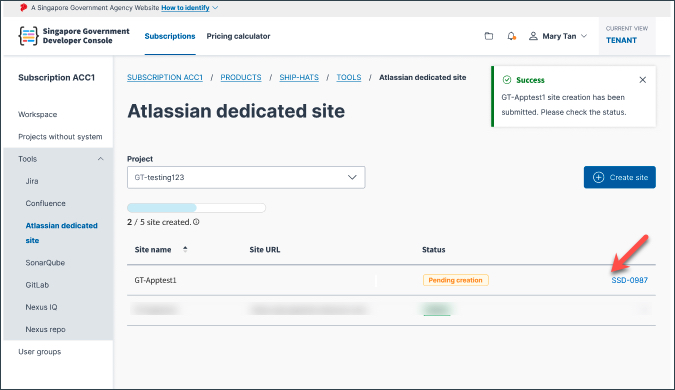Screen dimensions: 675x390
Task: Open the folder icon in header
Action: coord(489,36)
